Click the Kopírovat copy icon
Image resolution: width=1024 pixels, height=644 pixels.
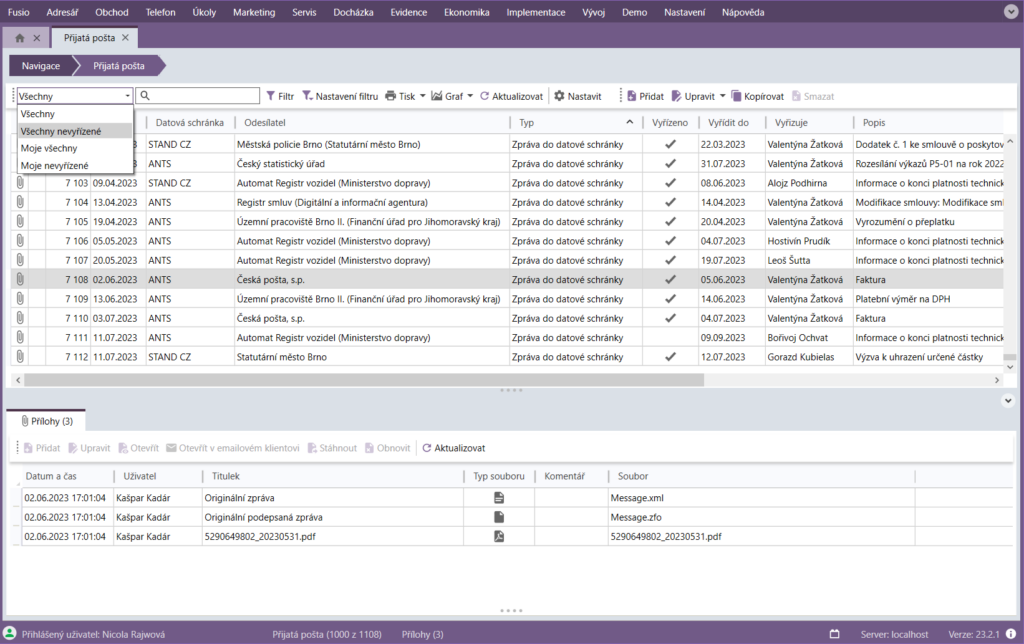[x=737, y=96]
